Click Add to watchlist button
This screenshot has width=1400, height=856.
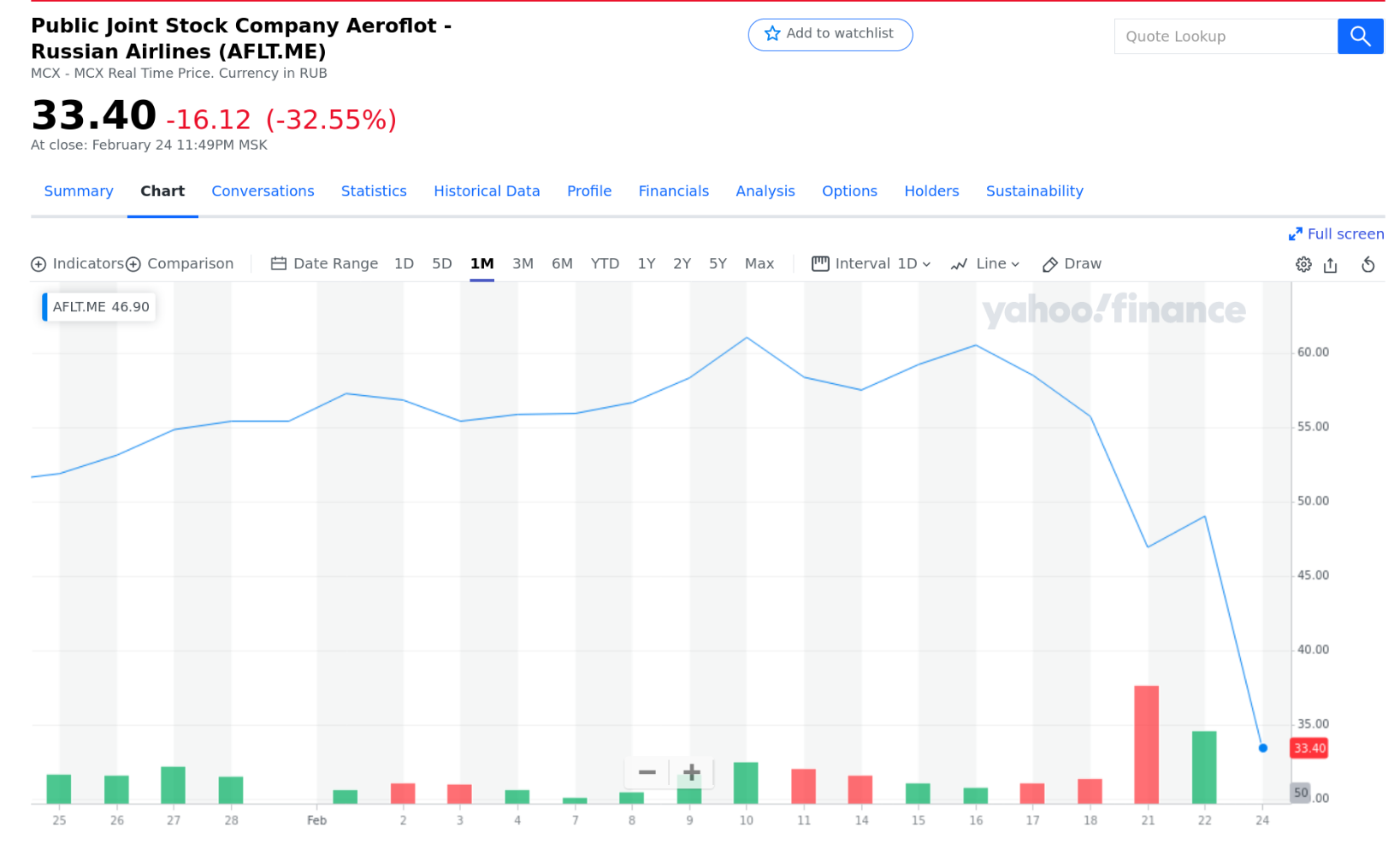[830, 34]
